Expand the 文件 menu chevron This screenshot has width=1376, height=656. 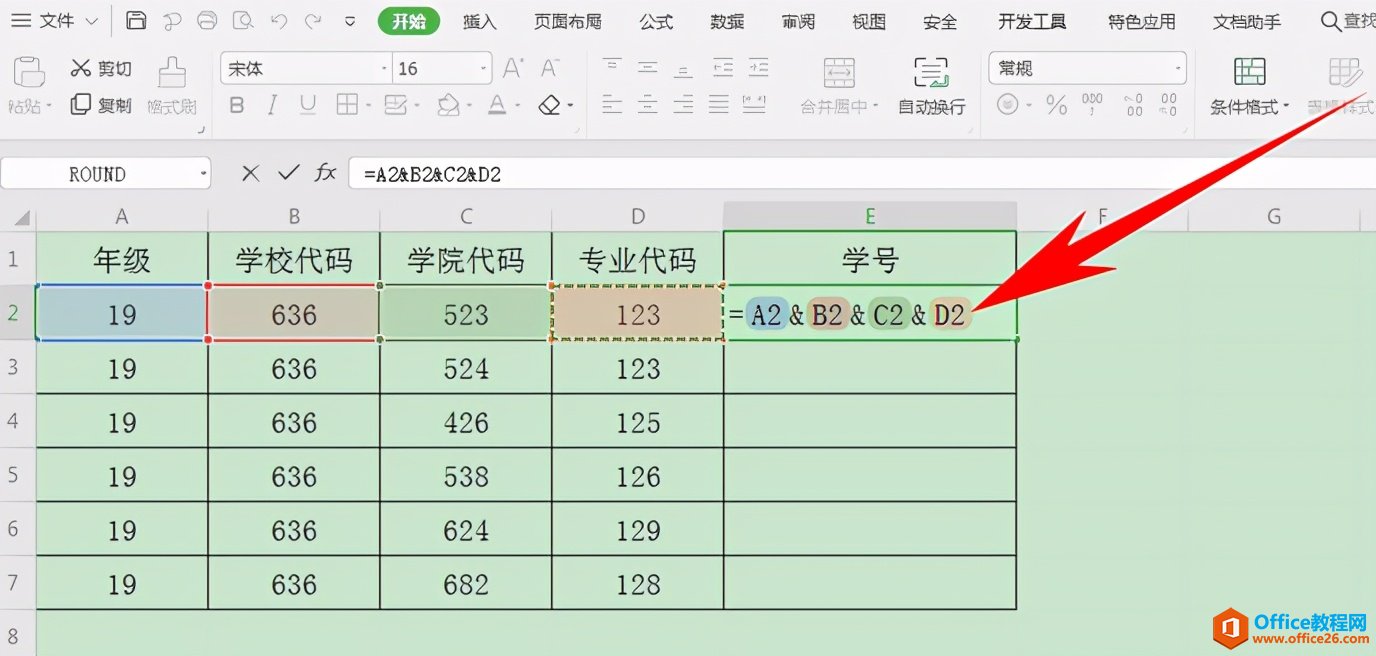91,21
